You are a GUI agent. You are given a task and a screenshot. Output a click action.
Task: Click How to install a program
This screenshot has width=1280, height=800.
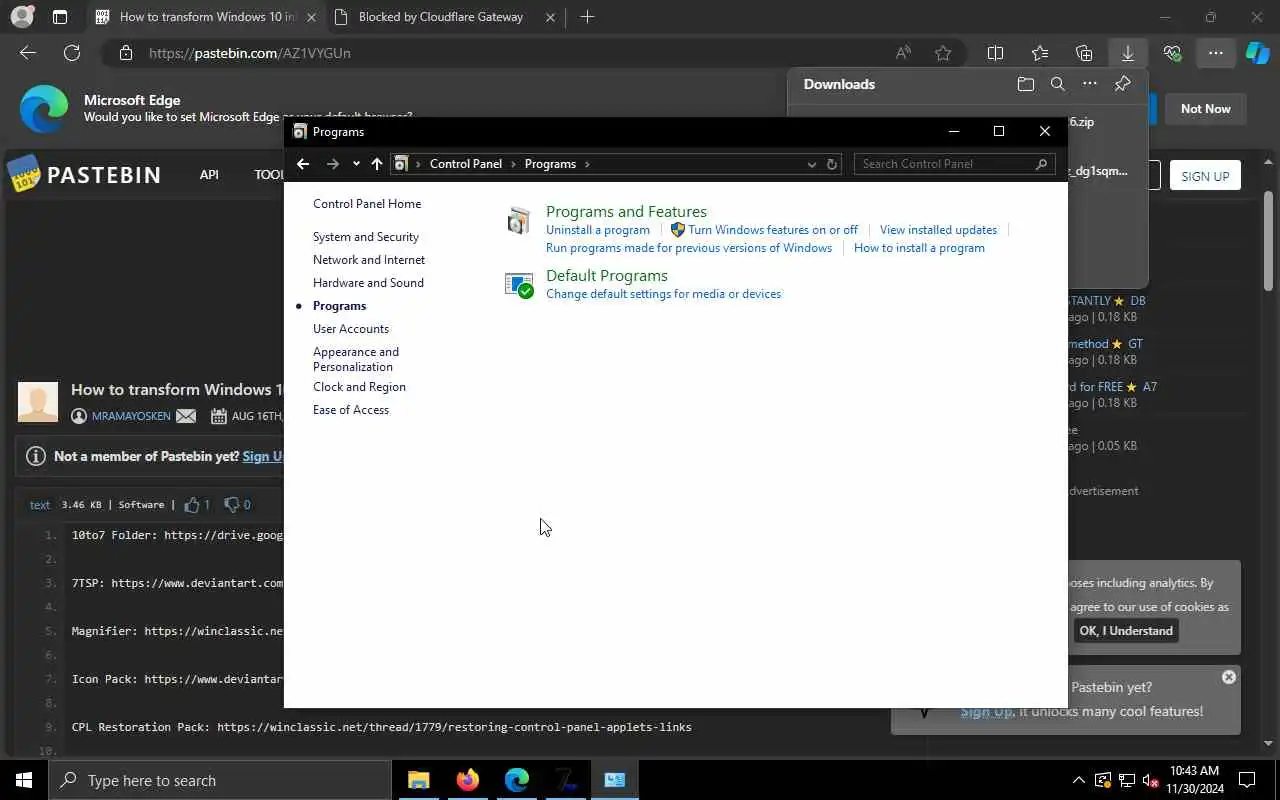tap(919, 248)
